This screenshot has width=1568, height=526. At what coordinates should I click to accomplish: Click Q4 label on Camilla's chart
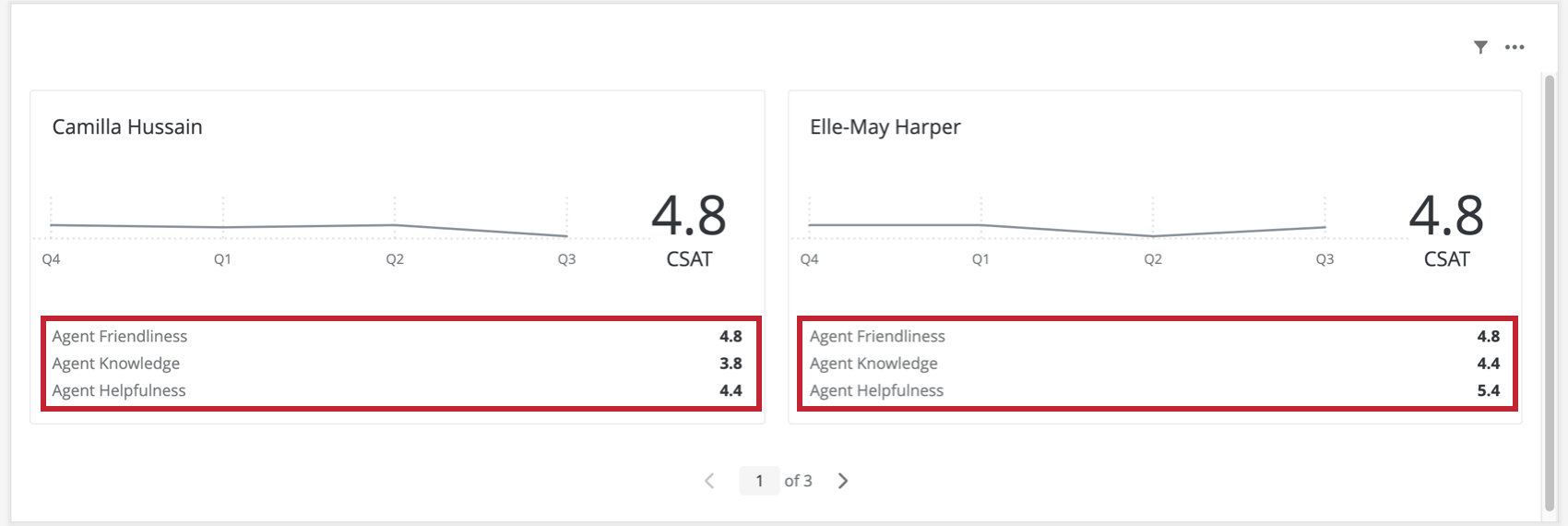pyautogui.click(x=51, y=259)
